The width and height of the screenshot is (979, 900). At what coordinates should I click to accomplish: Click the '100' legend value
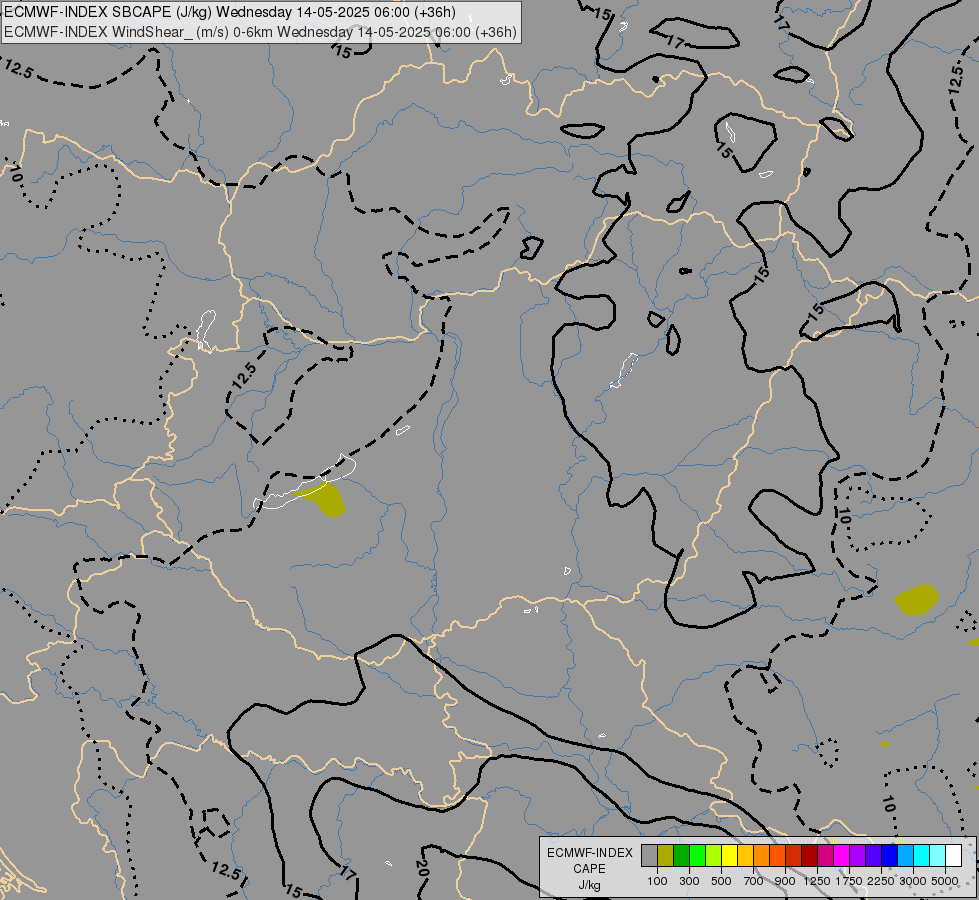[x=657, y=881]
